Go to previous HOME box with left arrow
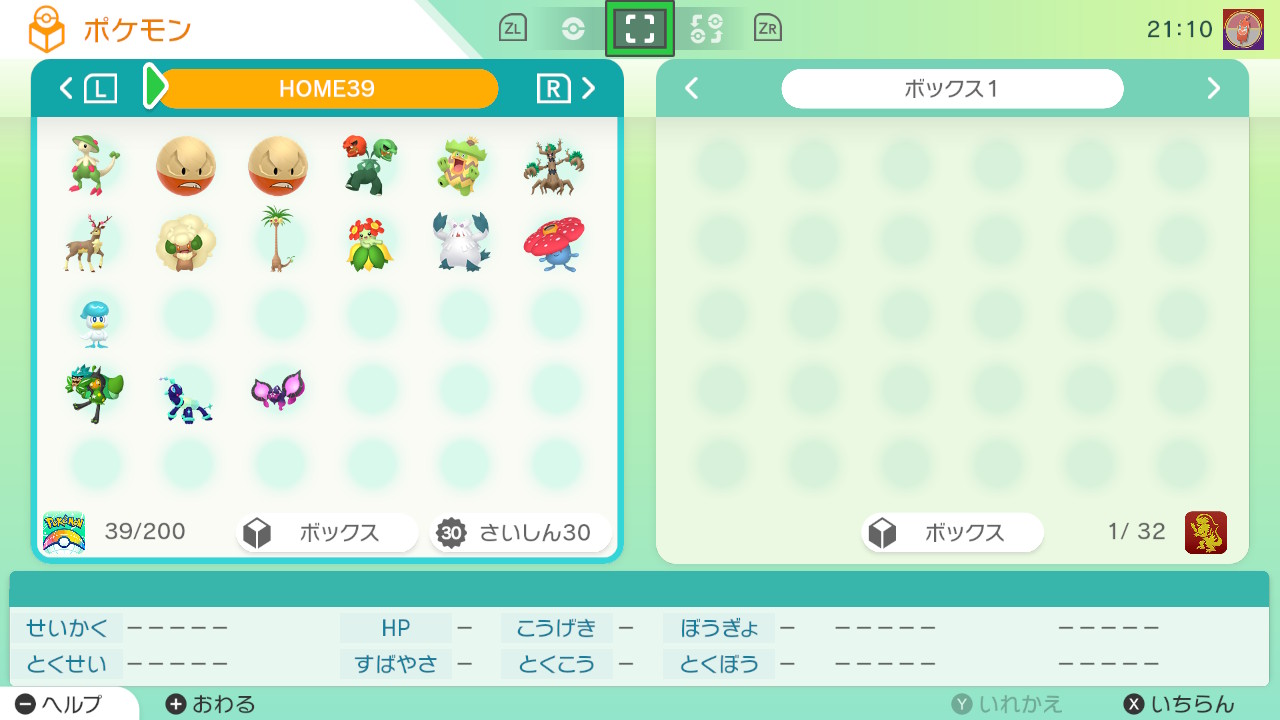 (66, 89)
